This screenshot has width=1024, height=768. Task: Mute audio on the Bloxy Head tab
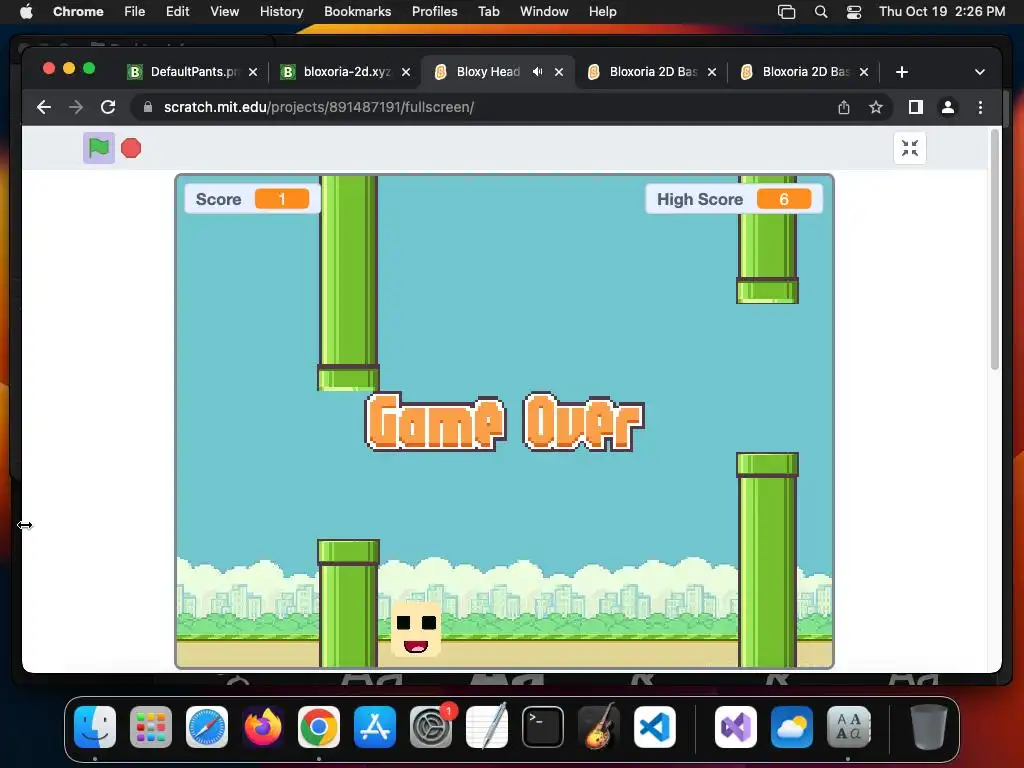pyautogui.click(x=537, y=72)
